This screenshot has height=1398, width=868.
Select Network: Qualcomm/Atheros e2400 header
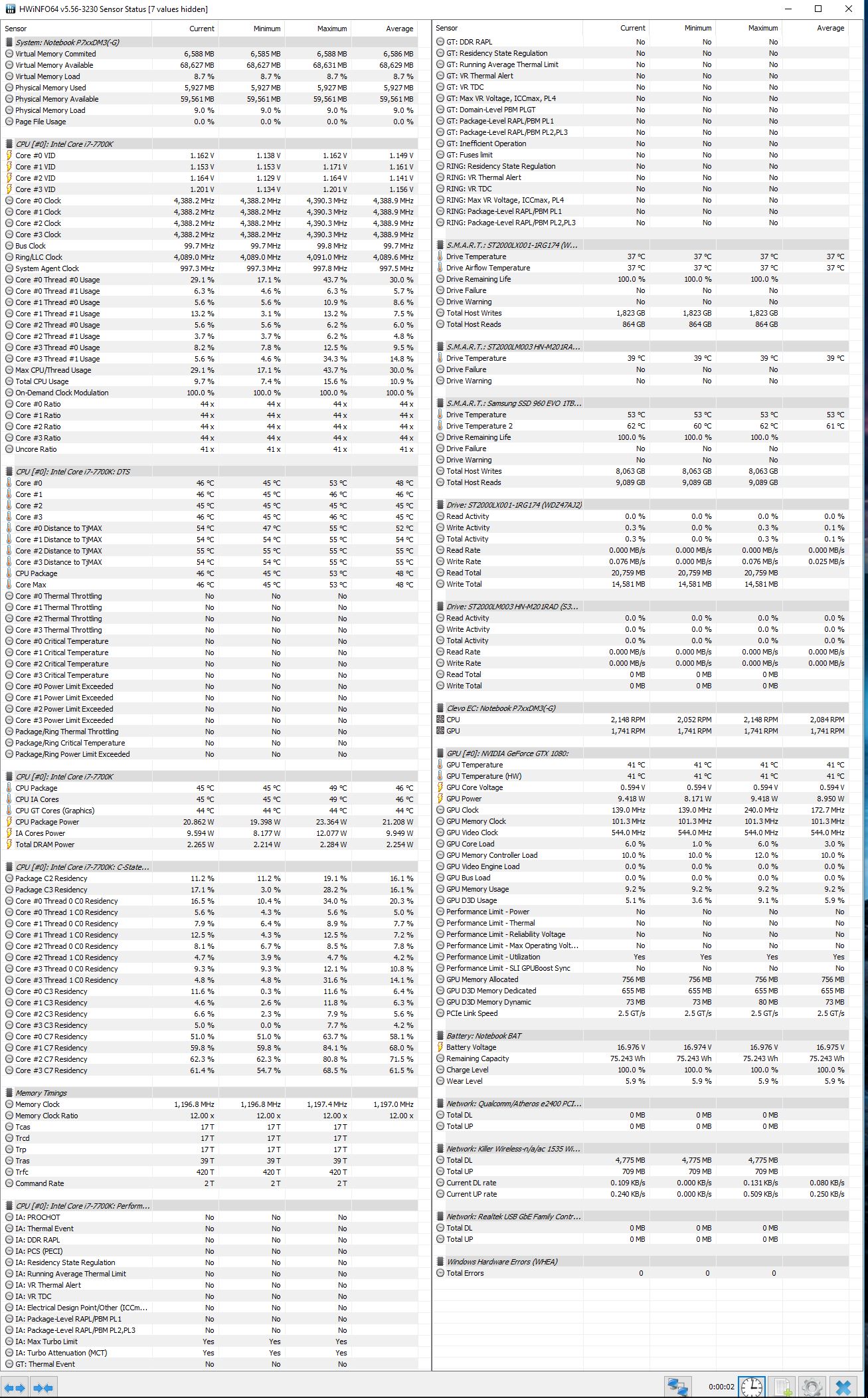pos(642,1104)
